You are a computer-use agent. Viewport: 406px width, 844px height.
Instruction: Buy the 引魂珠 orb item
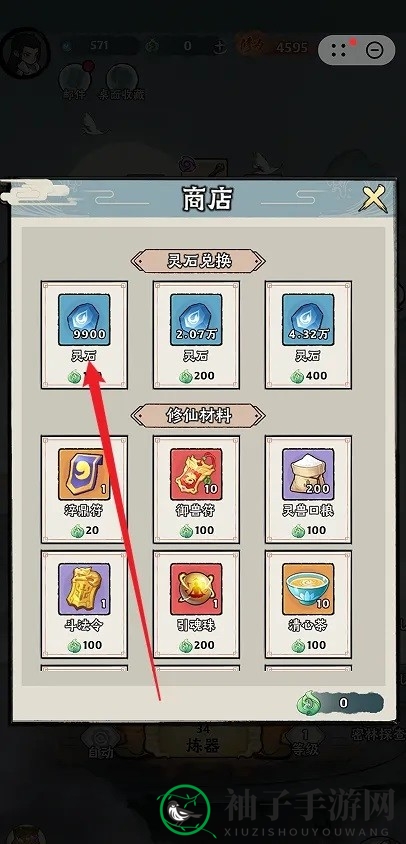click(197, 604)
